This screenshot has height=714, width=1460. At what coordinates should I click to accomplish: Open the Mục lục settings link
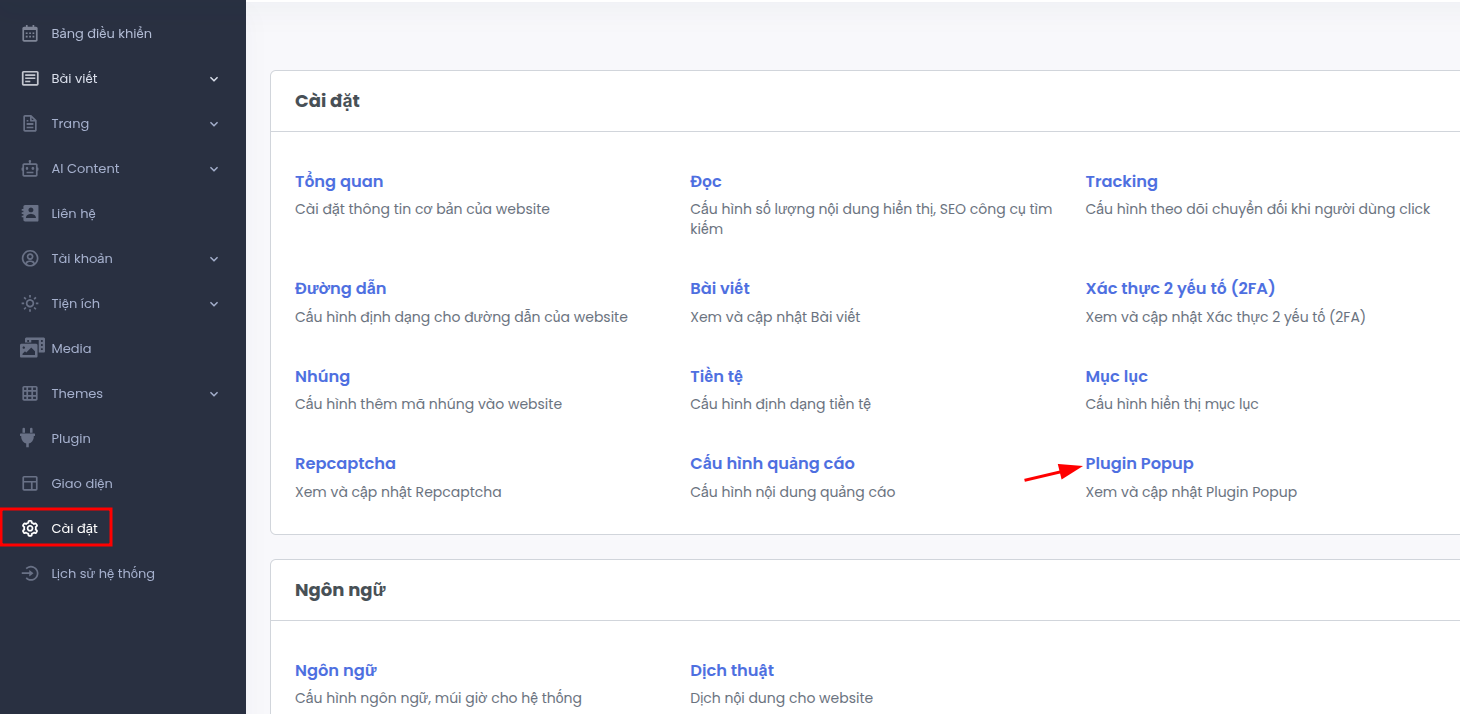[x=1117, y=376]
